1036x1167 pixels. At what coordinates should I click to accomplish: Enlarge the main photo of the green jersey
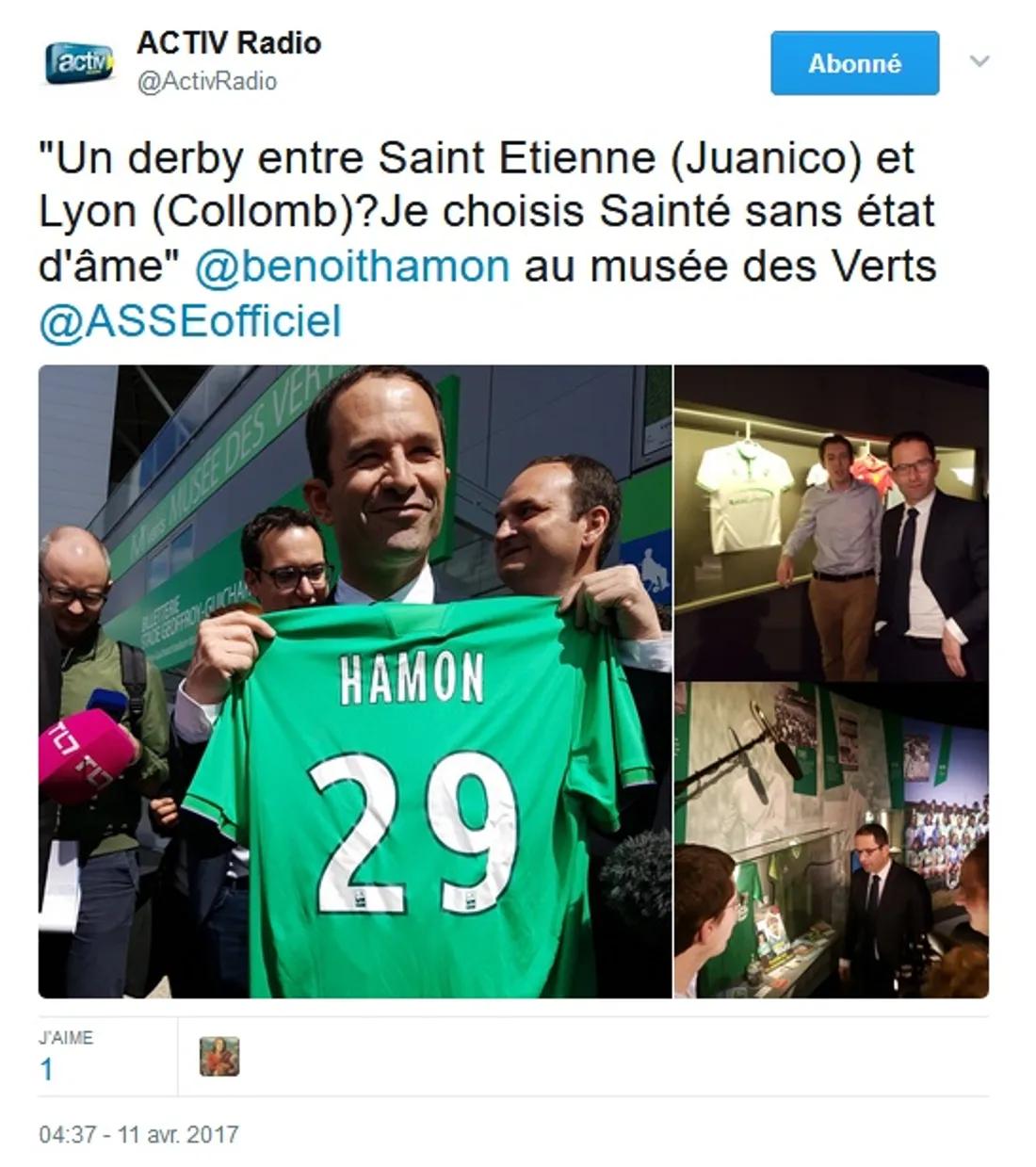(x=355, y=681)
